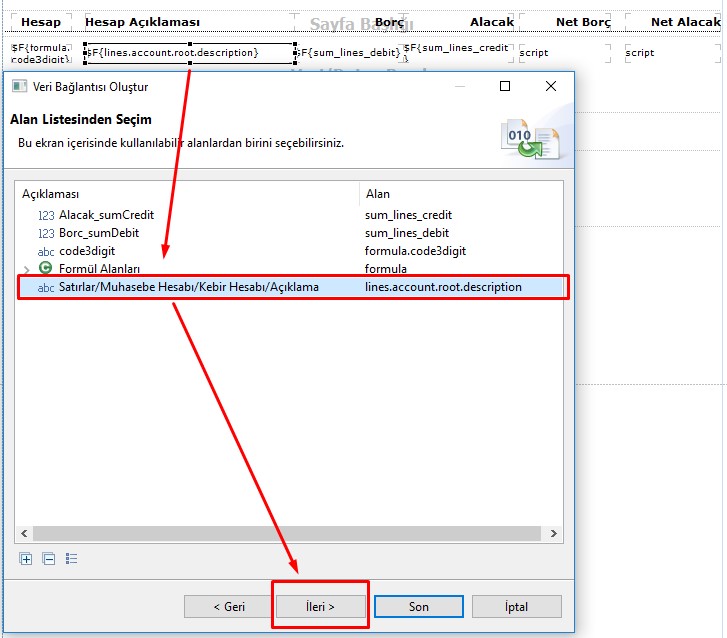Click the expand all tree icon

pyautogui.click(x=26, y=559)
